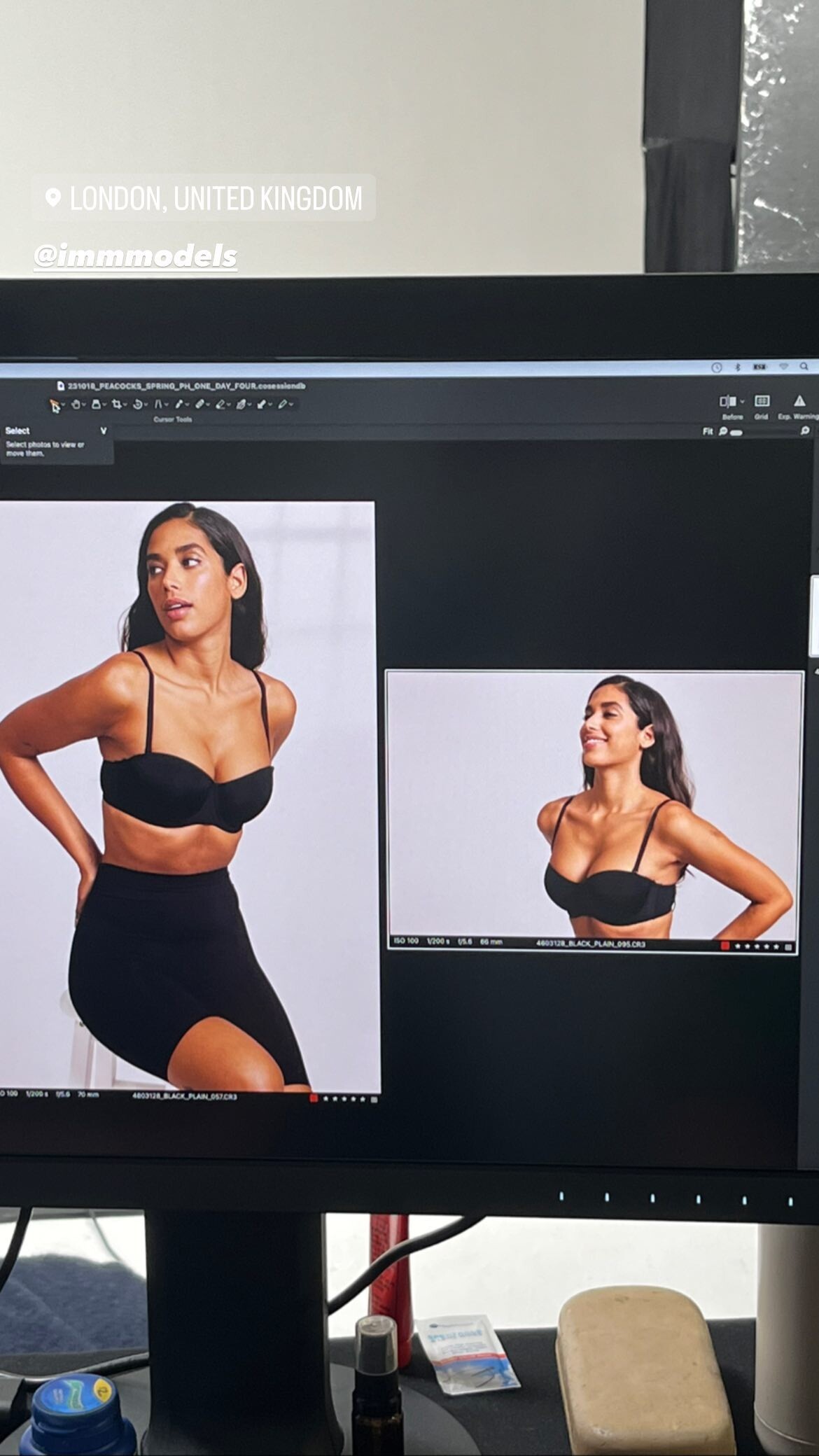The image size is (819, 1456).
Task: Click the Fit zoom button
Action: (x=707, y=431)
